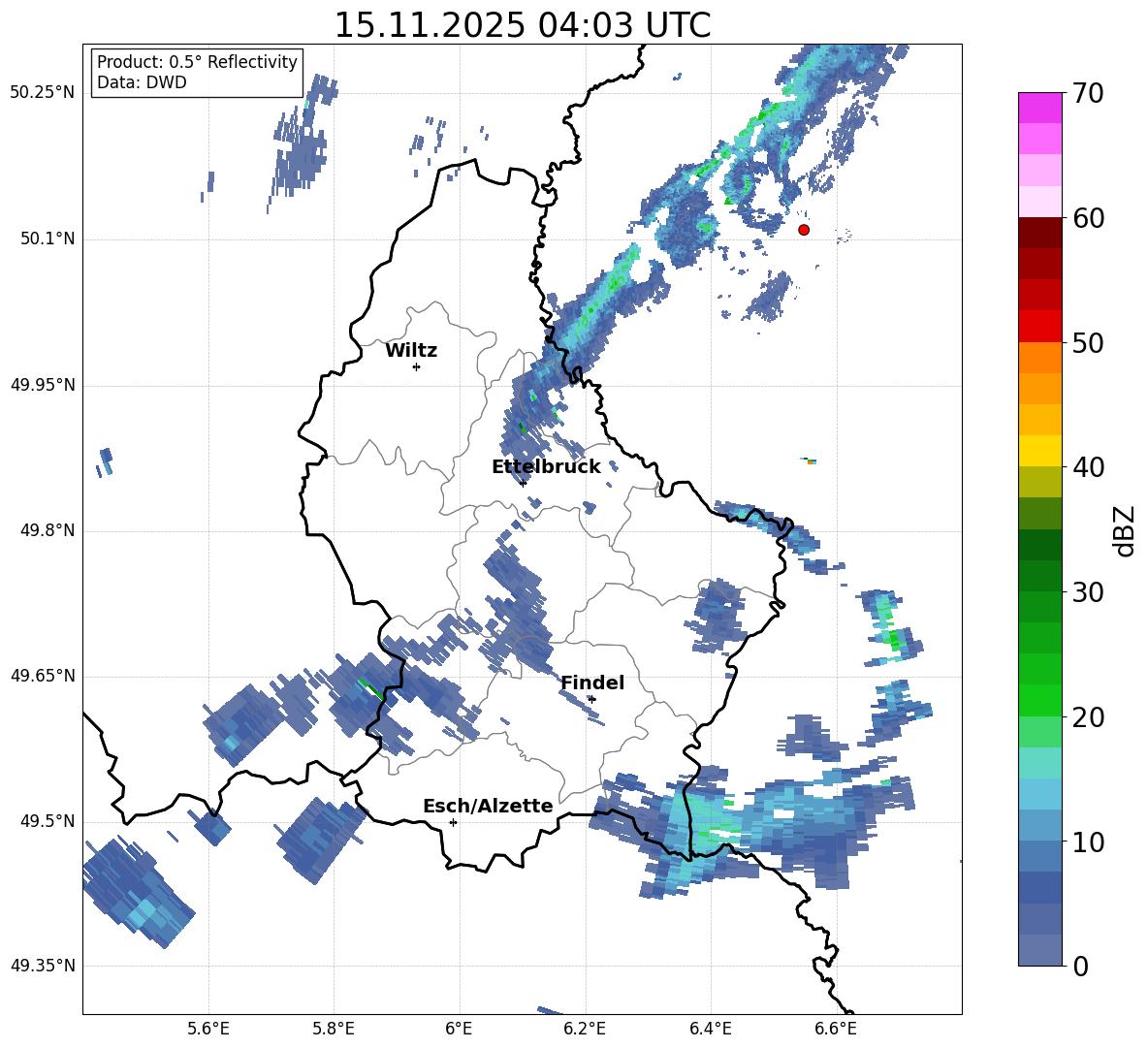Screen dimensions: 1148x1048
Task: Click the 10 value on colorbar
Action: click(1088, 842)
